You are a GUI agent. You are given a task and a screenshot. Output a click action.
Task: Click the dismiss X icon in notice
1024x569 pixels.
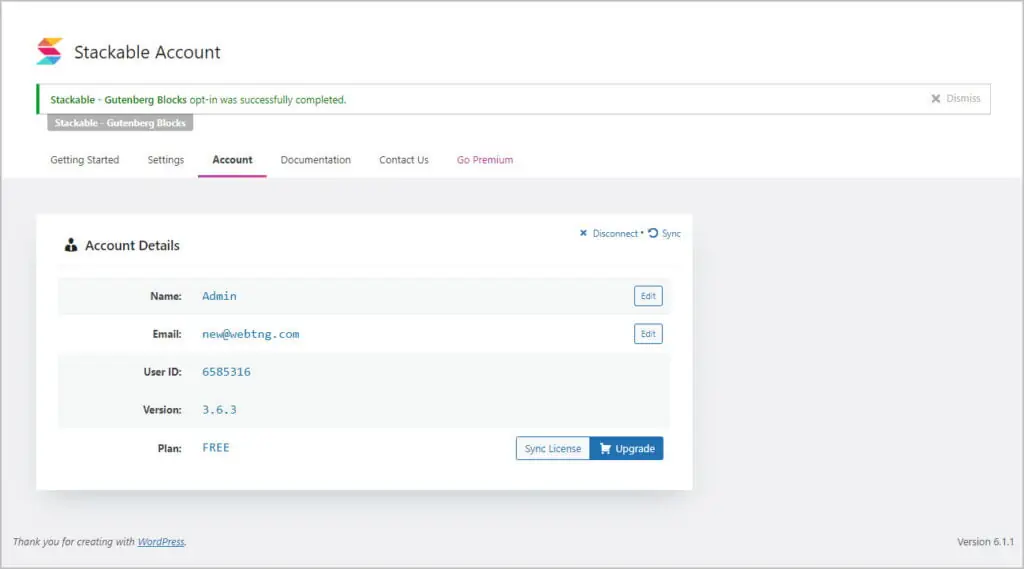[935, 99]
